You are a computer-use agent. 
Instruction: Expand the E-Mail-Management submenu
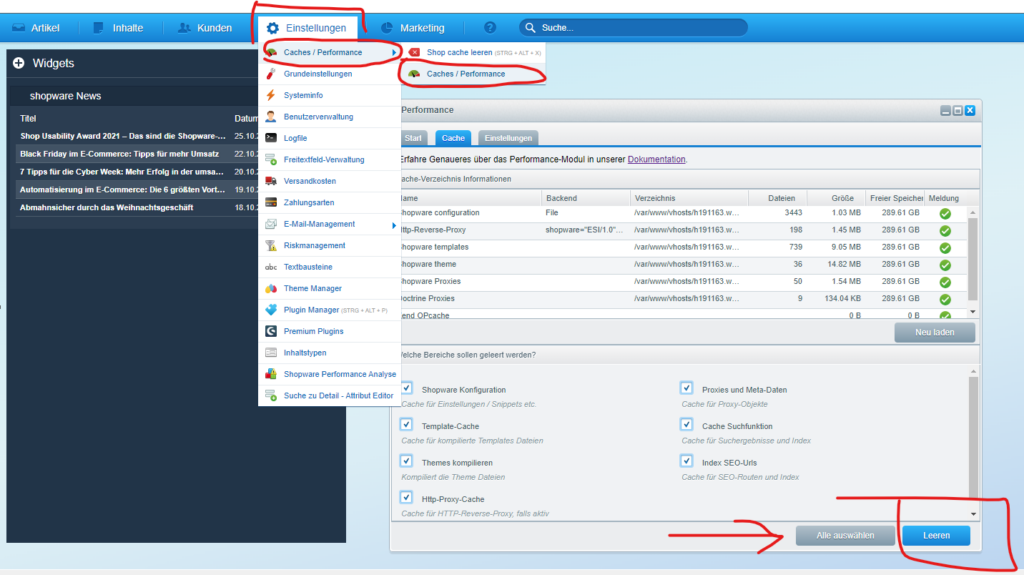coord(393,224)
